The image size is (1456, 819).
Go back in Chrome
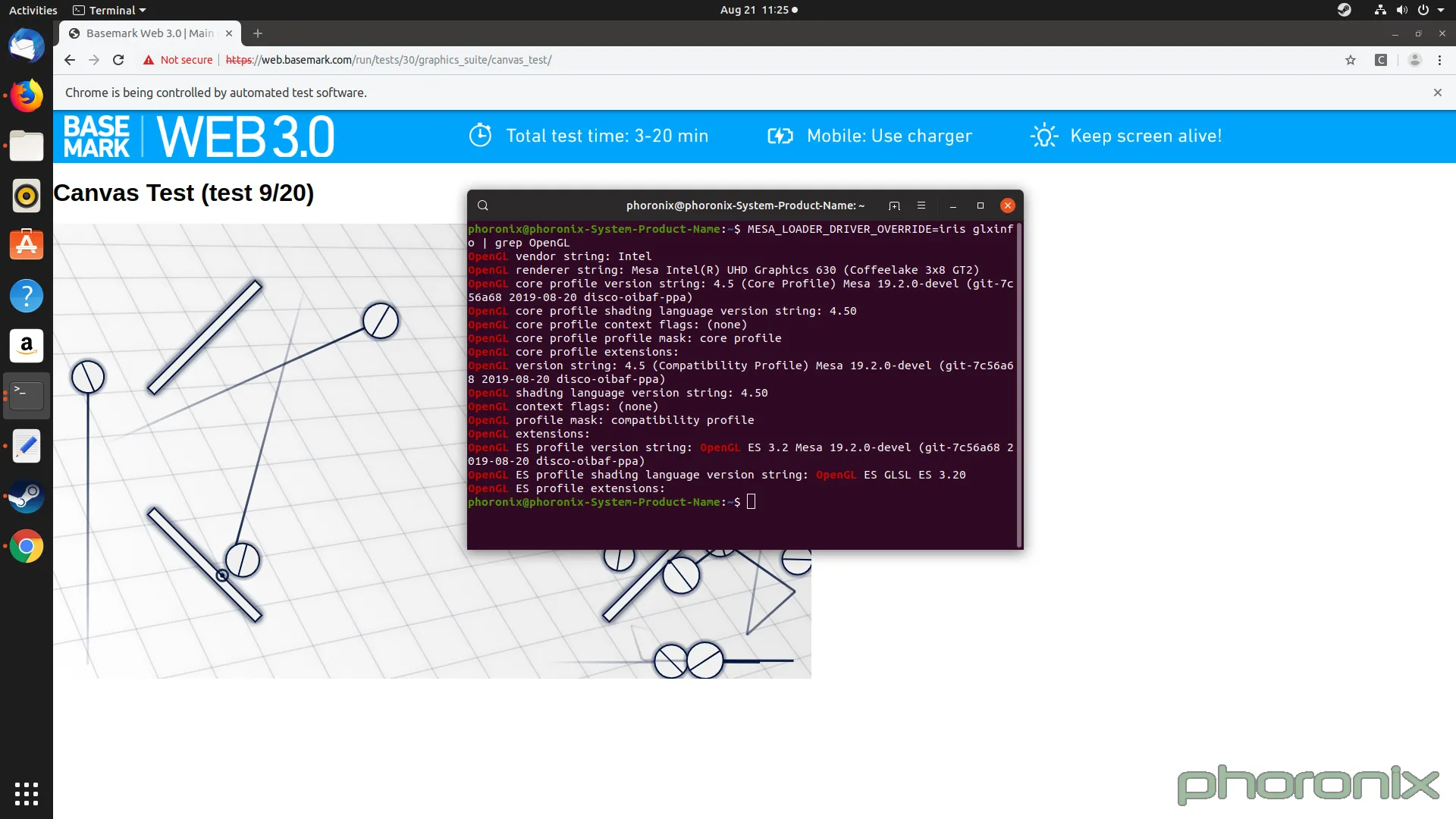(70, 60)
